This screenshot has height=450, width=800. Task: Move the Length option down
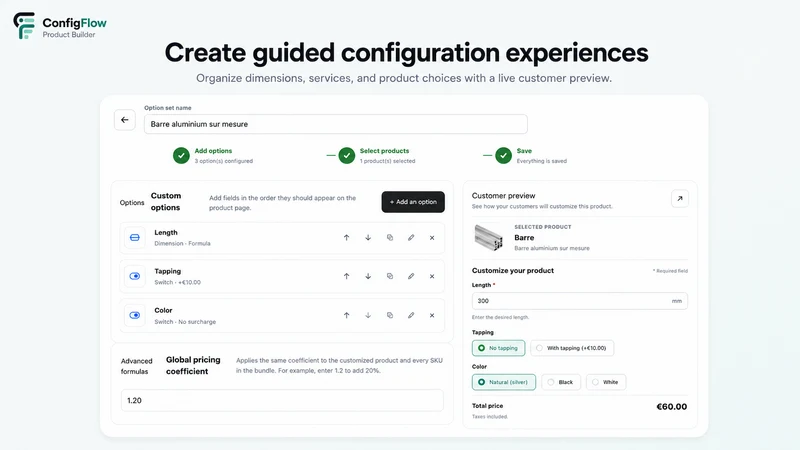pyautogui.click(x=368, y=238)
